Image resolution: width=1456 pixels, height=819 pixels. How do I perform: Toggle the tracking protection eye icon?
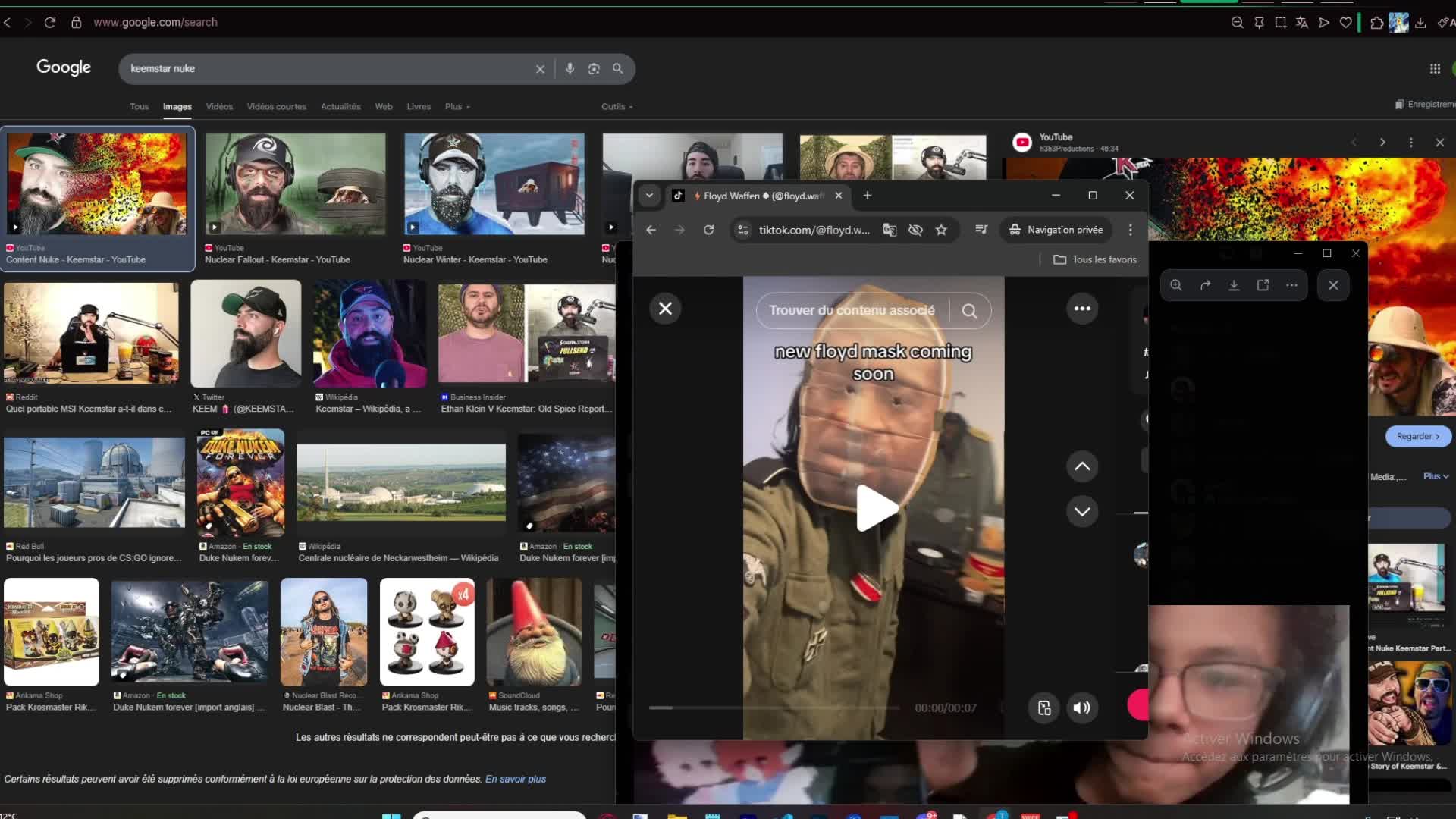tap(915, 230)
